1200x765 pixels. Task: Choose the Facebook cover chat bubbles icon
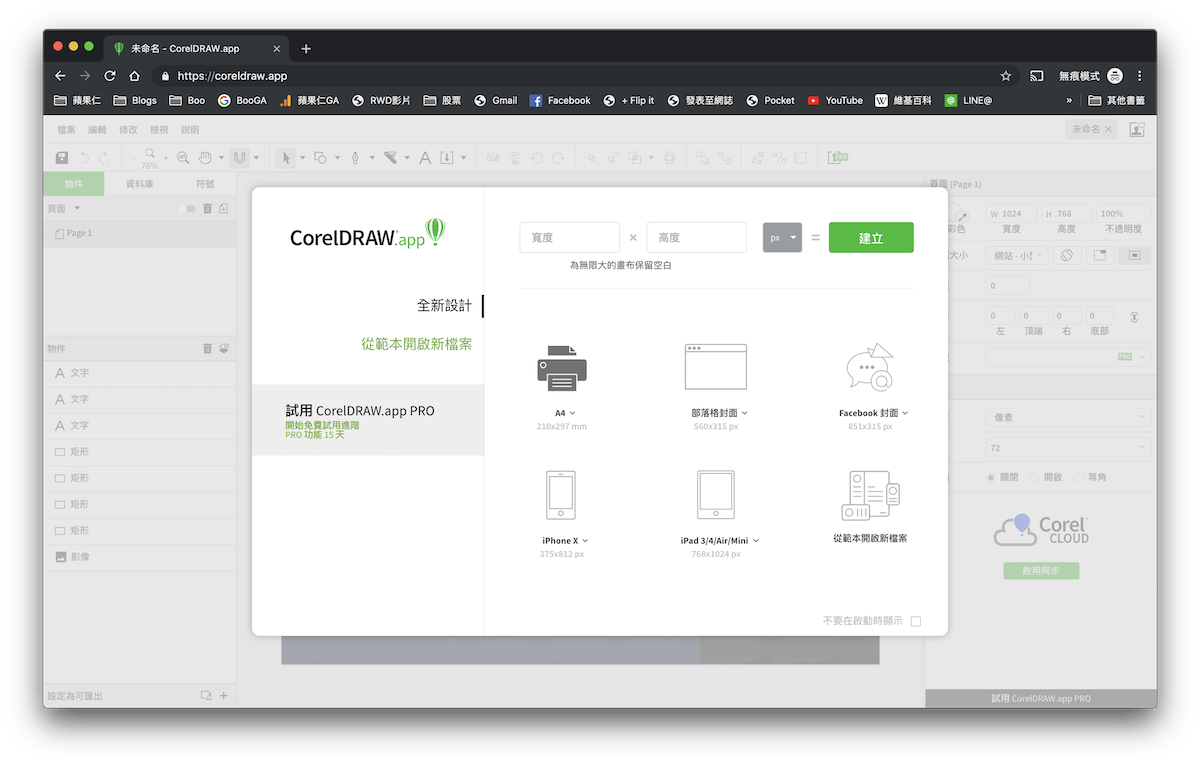(x=870, y=367)
